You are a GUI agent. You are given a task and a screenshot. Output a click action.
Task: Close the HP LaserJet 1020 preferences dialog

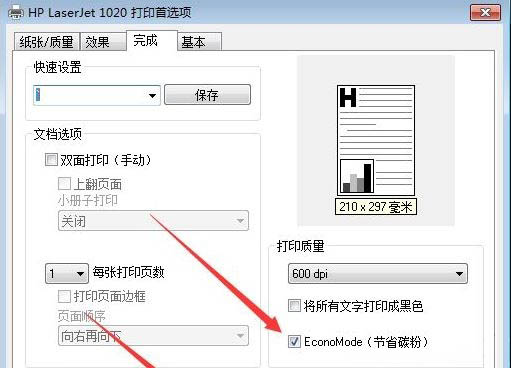[485, 13]
